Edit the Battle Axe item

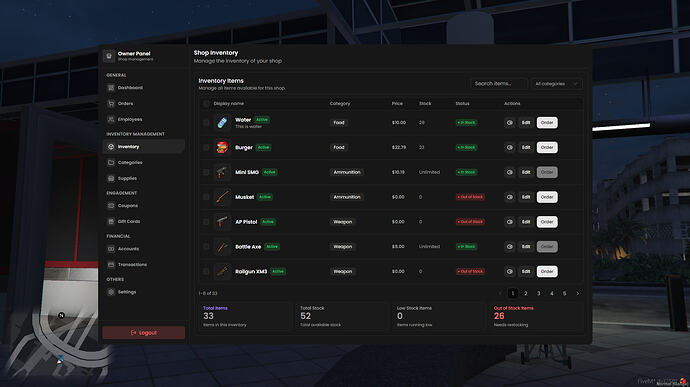tap(526, 247)
